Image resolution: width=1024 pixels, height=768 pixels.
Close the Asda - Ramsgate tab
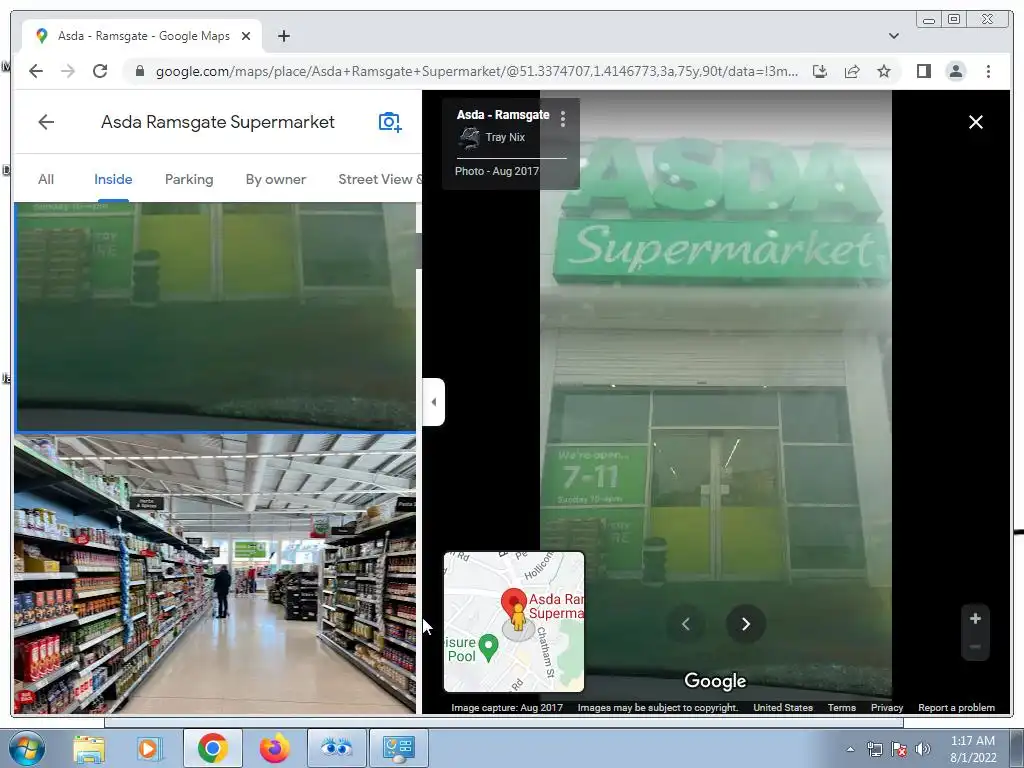pos(246,36)
